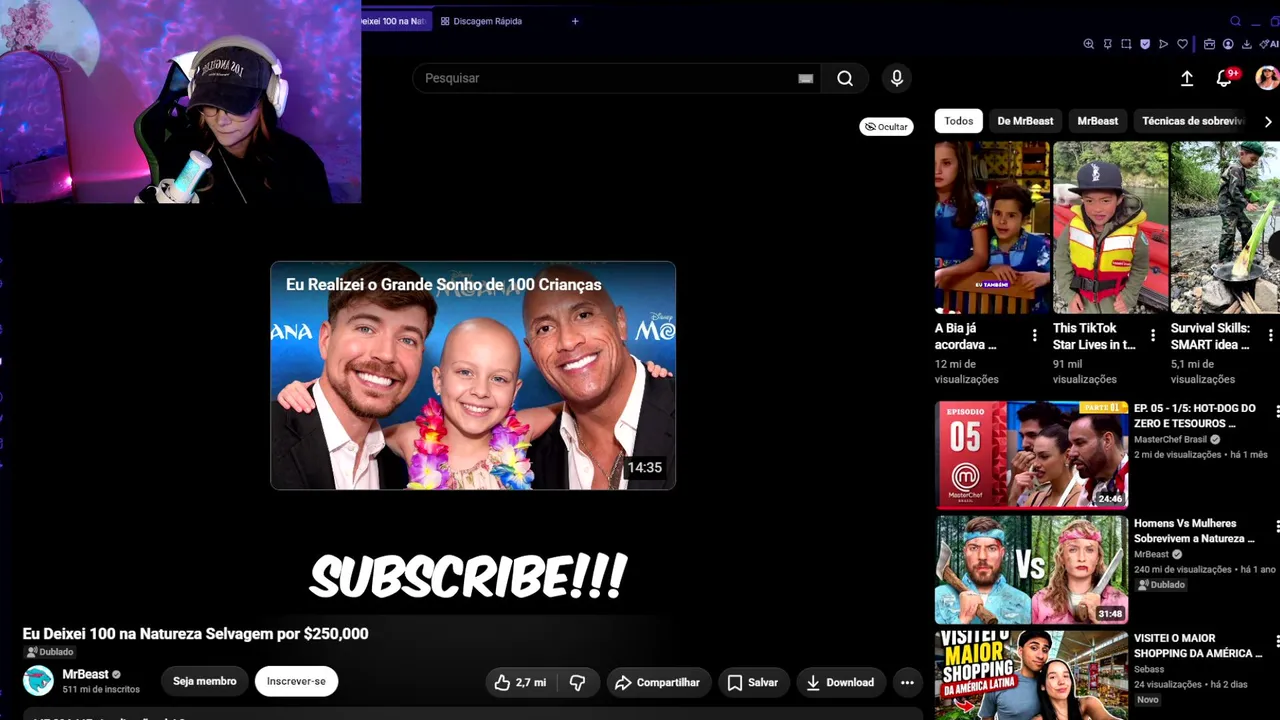The image size is (1280, 720).
Task: Open the account avatar menu on YouTube
Action: pos(1267,78)
